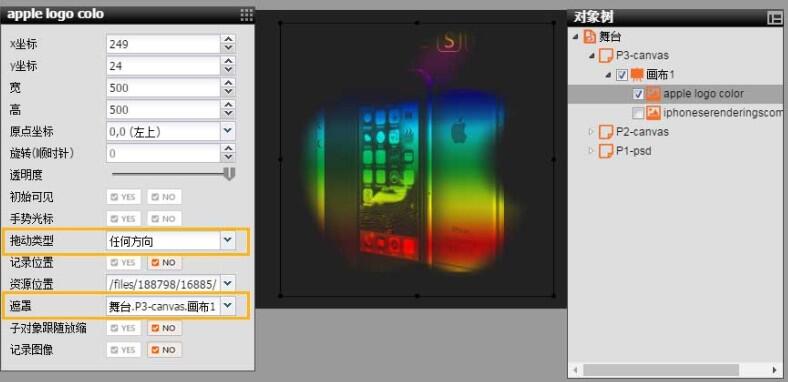This screenshot has height=382, width=788.
Task: Click the 画布1 canvas icon
Action: [x=637, y=74]
